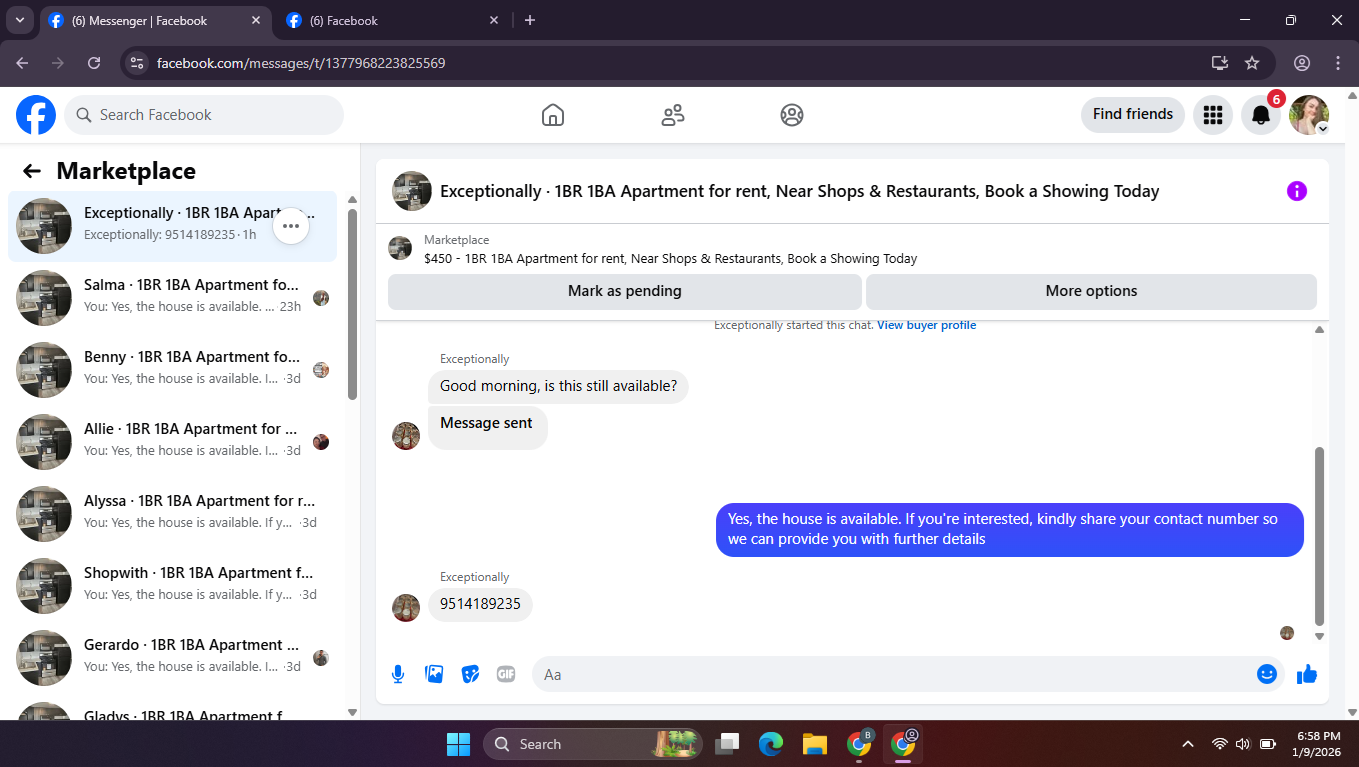Open the Friends icon in top navigation
The width and height of the screenshot is (1359, 767).
pos(673,115)
